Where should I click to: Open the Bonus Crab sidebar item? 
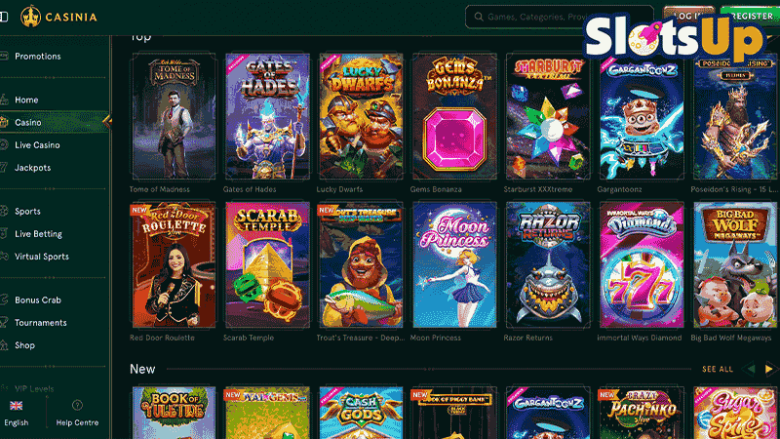tap(38, 300)
